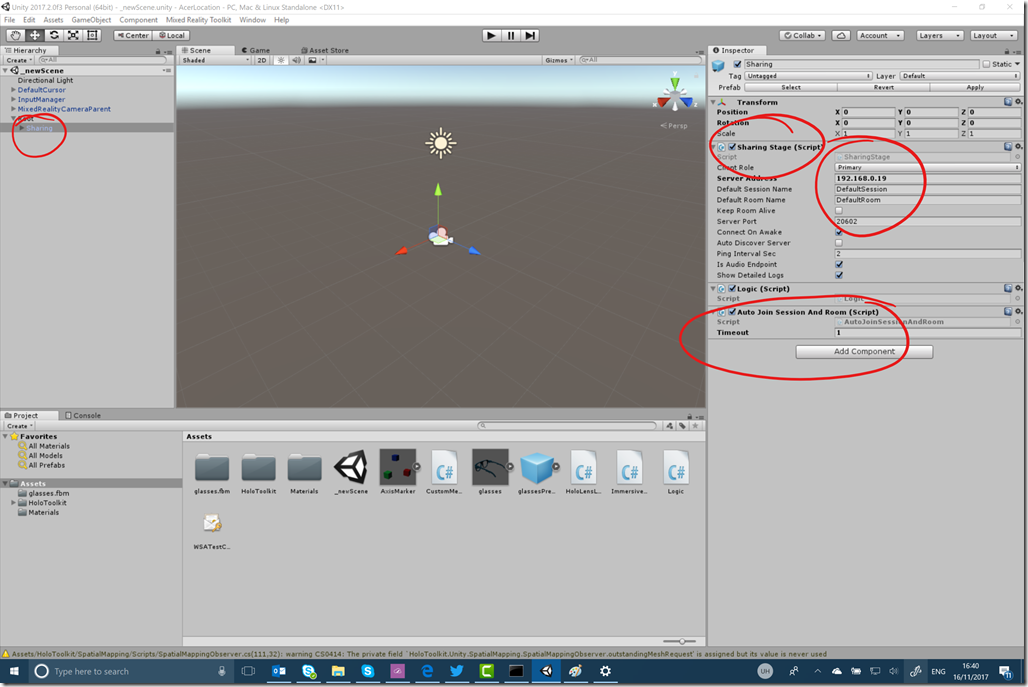This screenshot has width=1028, height=687.
Task: Open Windows Settings from the taskbar
Action: point(605,671)
